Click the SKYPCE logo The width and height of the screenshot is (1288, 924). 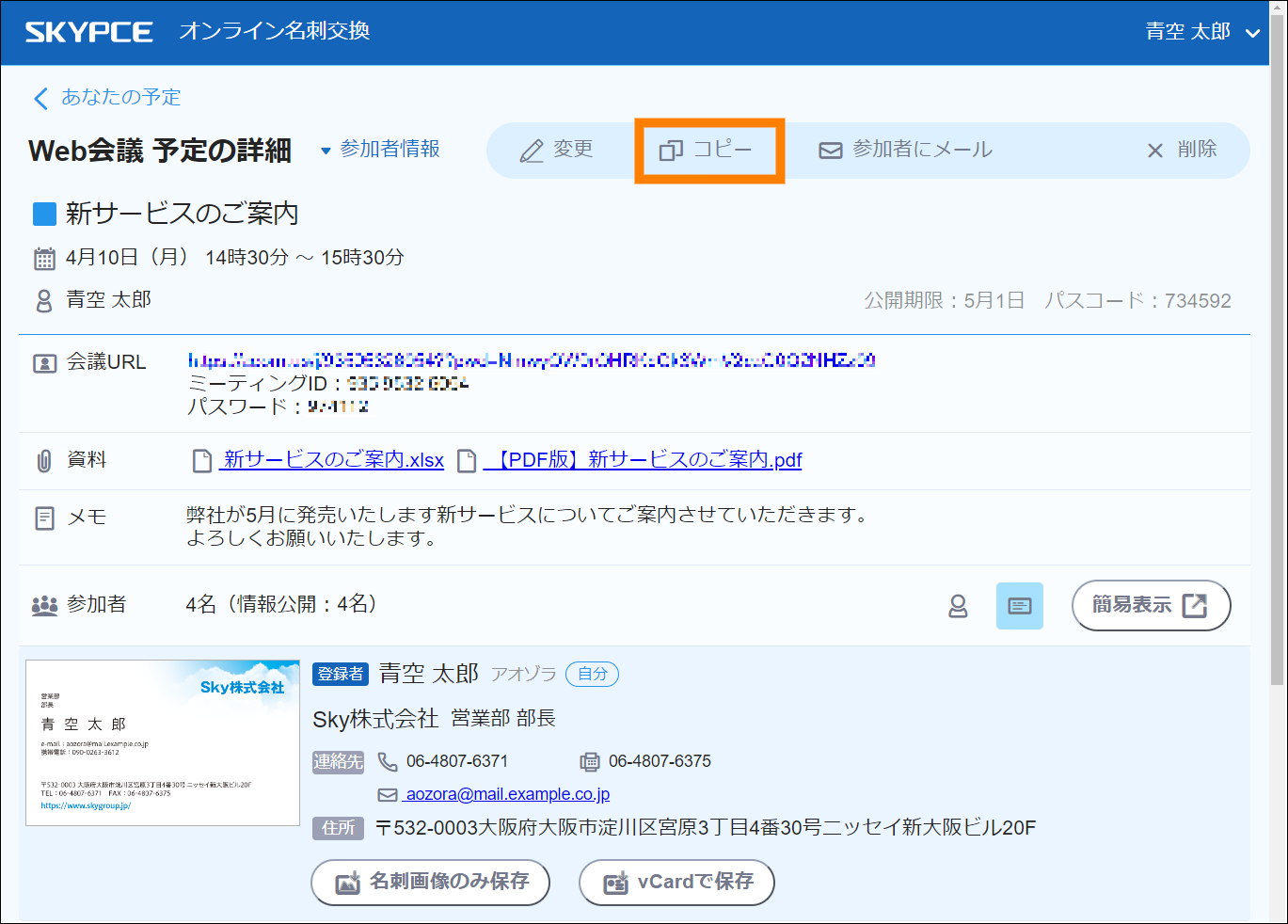[x=88, y=32]
